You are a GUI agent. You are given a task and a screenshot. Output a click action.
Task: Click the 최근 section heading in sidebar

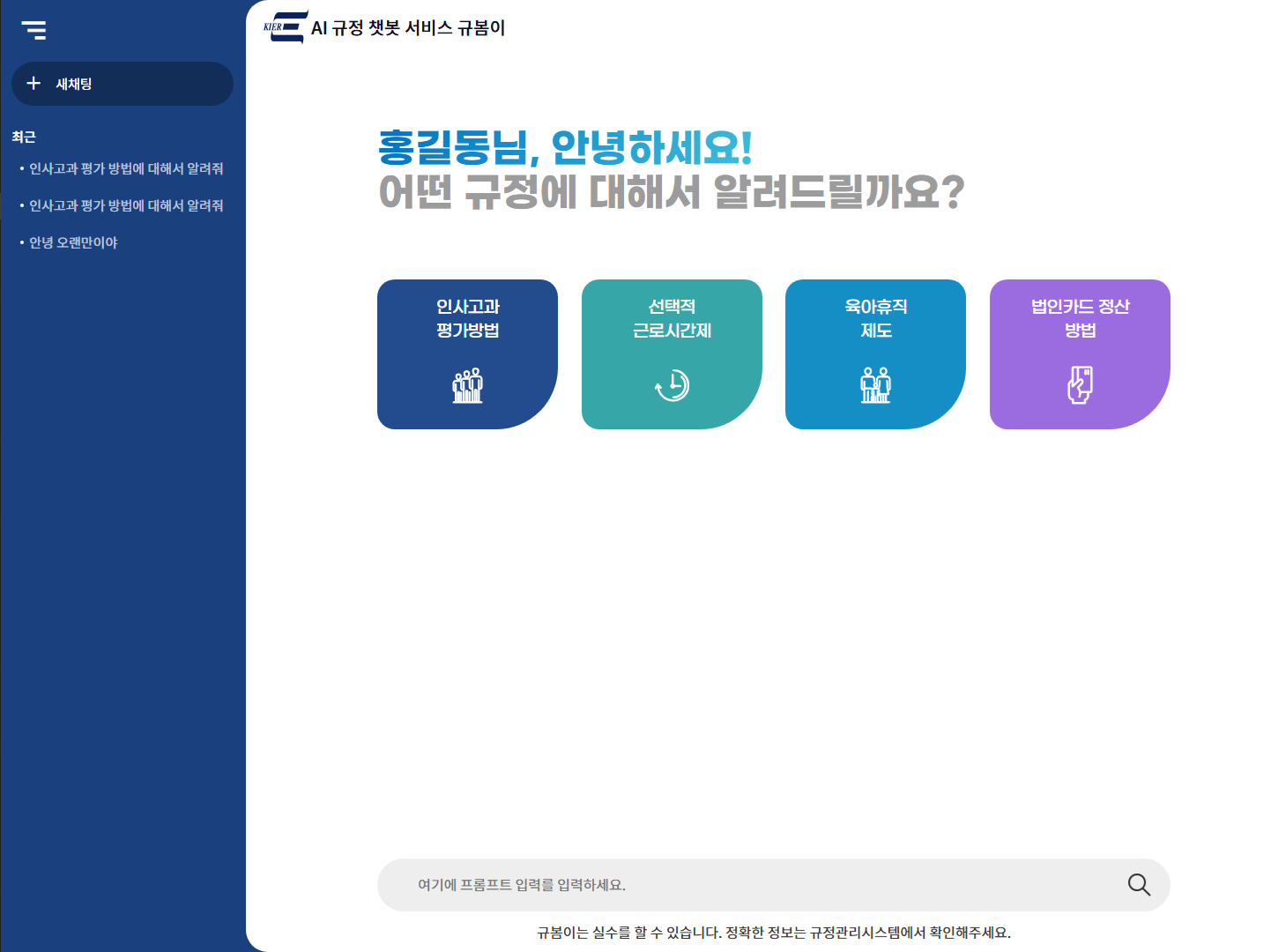click(24, 137)
